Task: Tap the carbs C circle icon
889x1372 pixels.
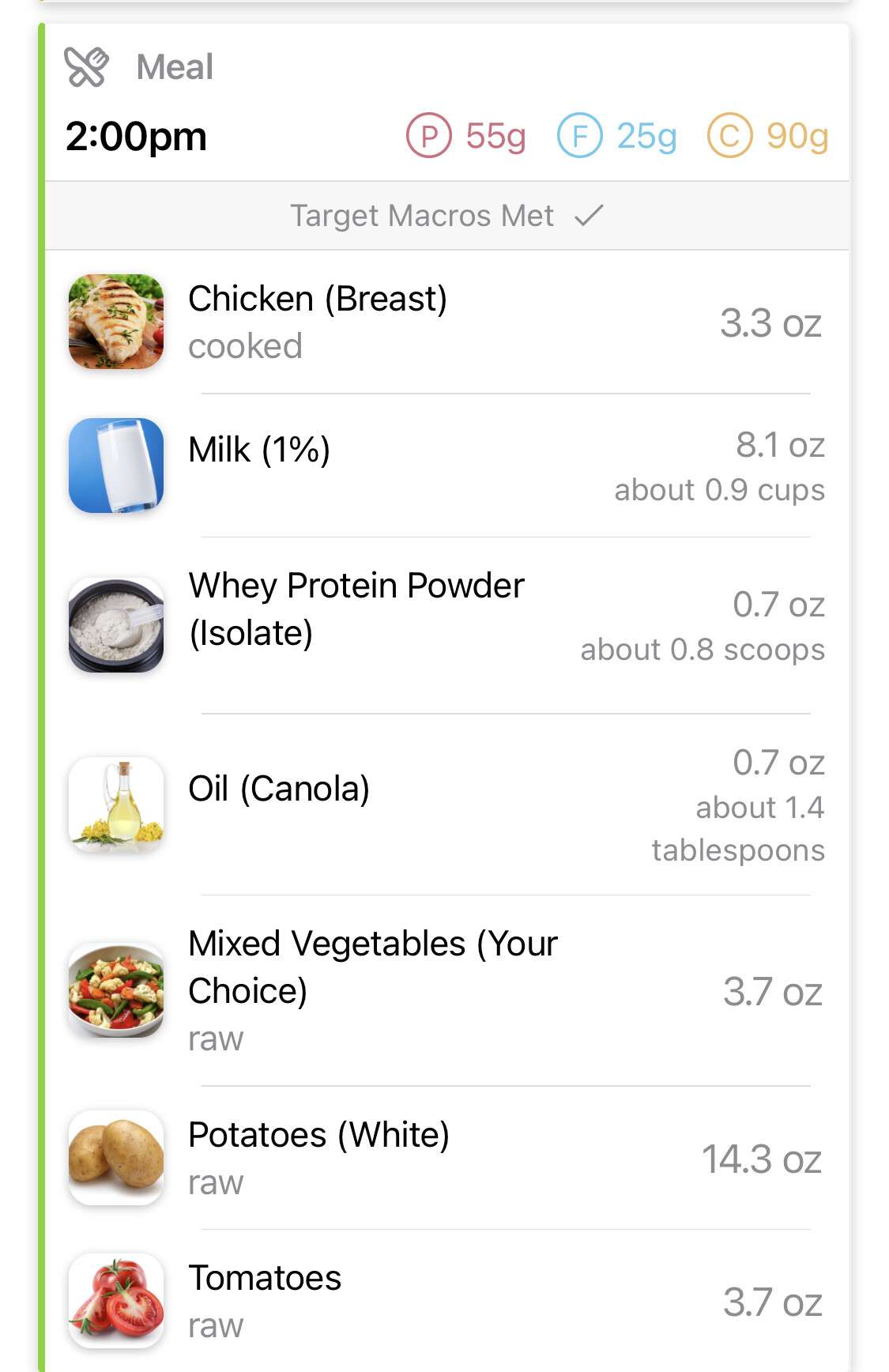Action: (x=729, y=136)
